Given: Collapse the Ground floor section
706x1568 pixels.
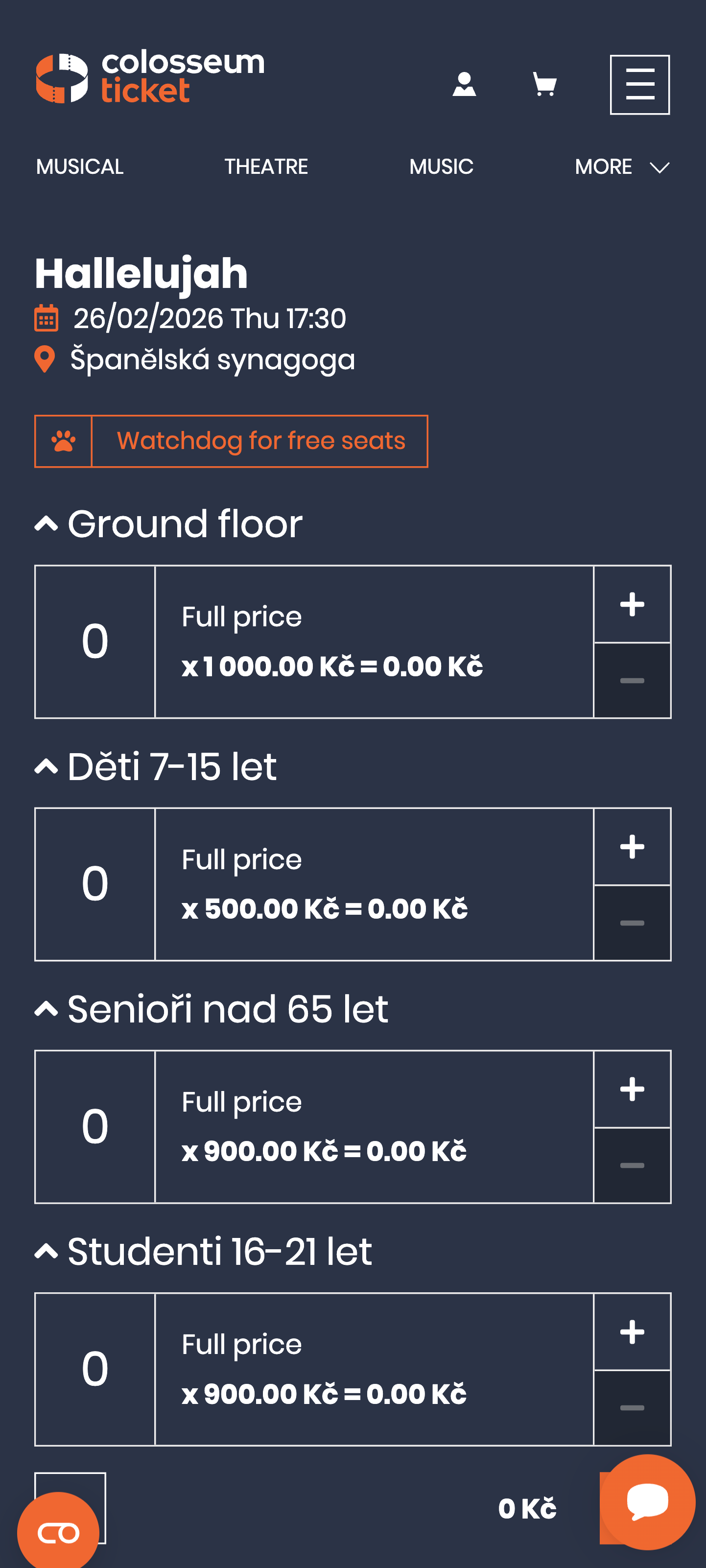Looking at the screenshot, I should click(46, 523).
